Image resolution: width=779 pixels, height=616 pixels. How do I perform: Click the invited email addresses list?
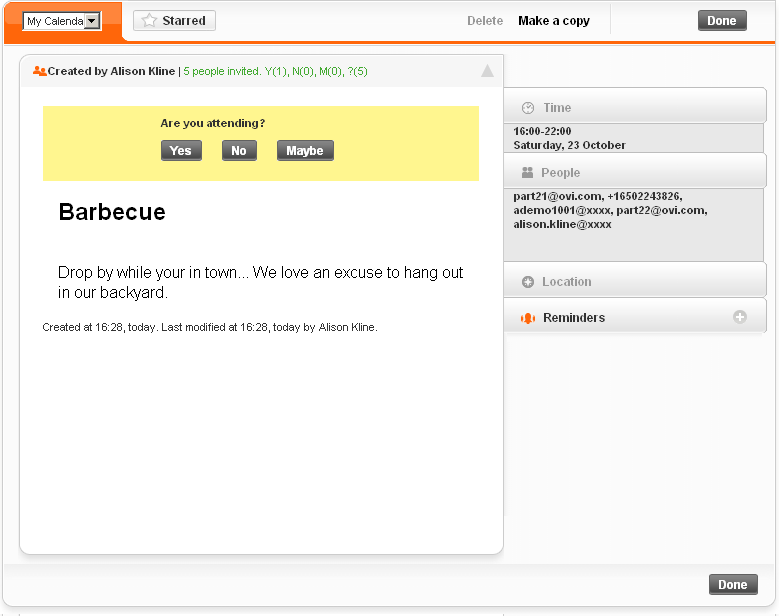point(610,210)
